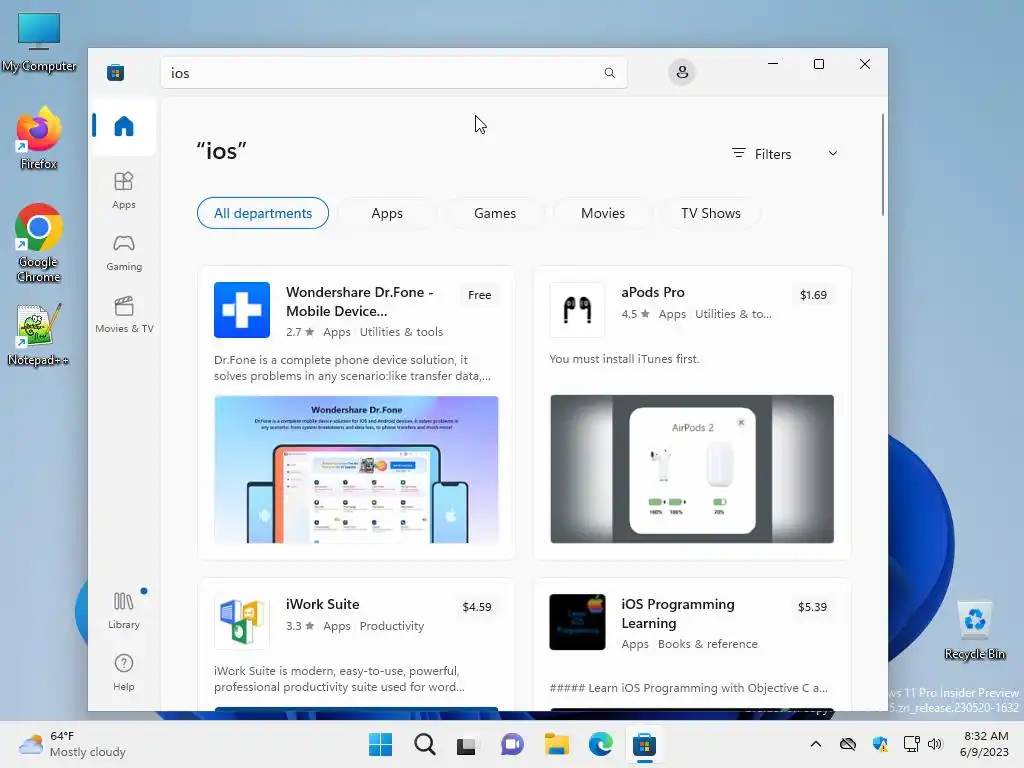The image size is (1024, 768).
Task: Click the Store window vertical scrollbar
Action: pos(883,165)
